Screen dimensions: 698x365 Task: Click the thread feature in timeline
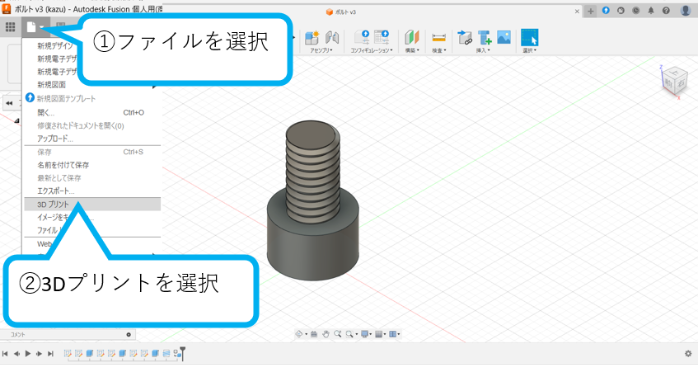tap(166, 353)
